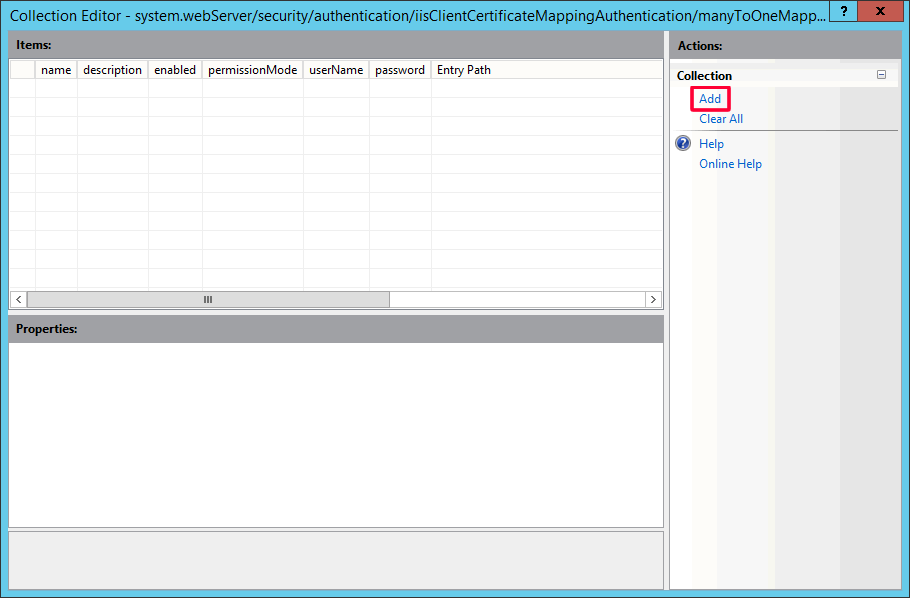
Task: Click the blue Help question mark icon
Action: 684,144
